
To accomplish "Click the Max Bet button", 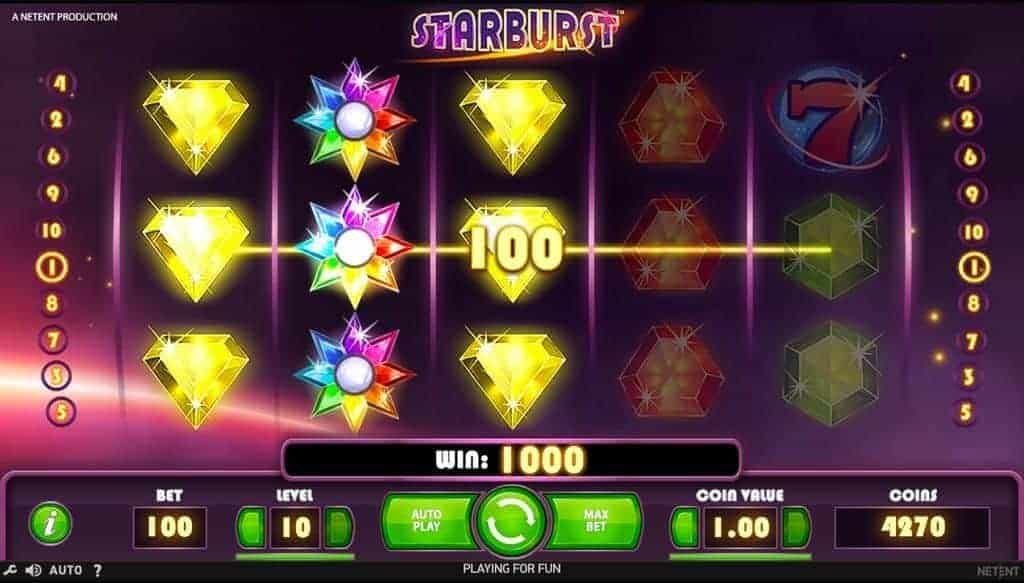I will [595, 521].
